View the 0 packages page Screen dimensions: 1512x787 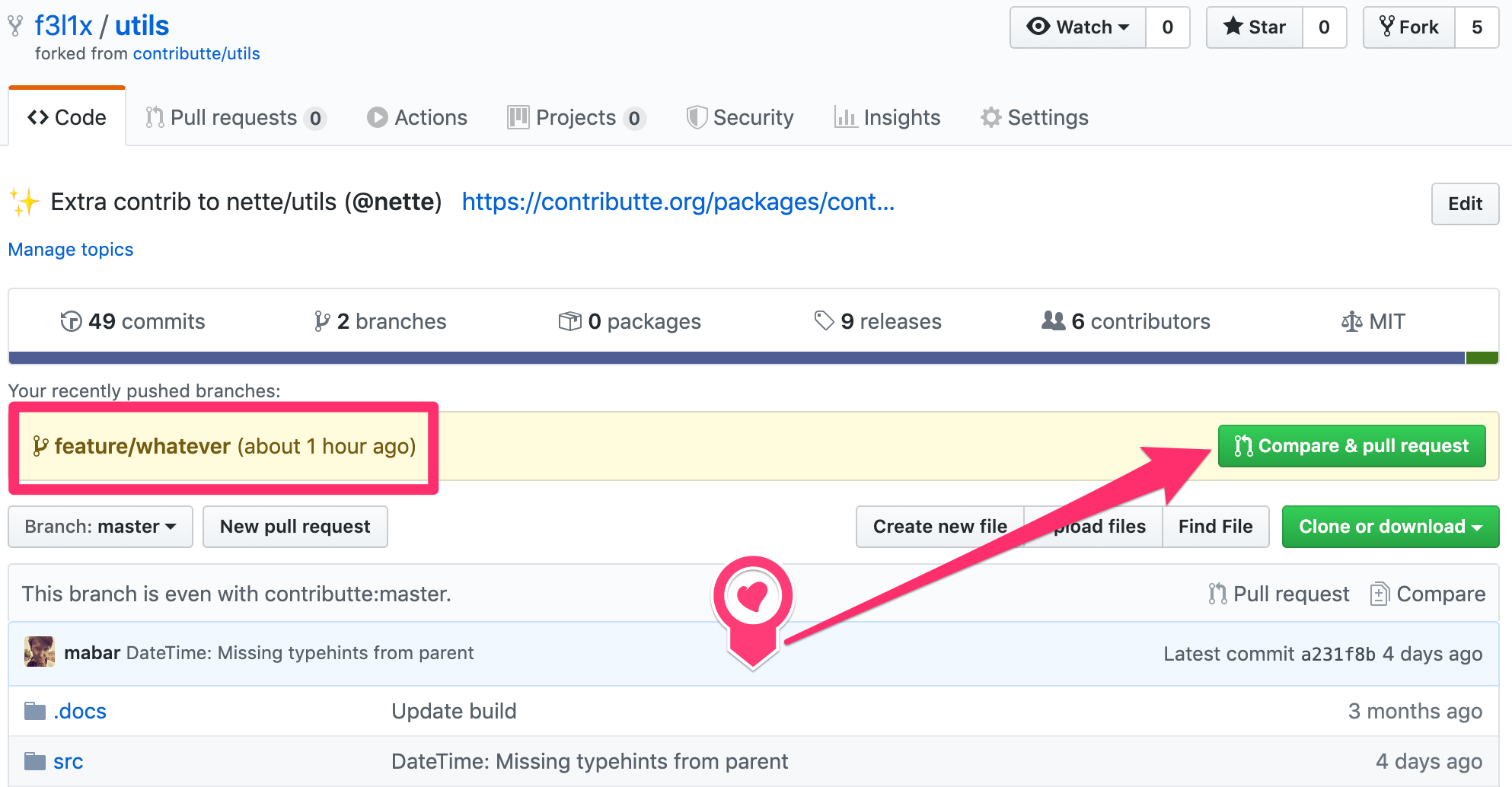pyautogui.click(x=630, y=321)
